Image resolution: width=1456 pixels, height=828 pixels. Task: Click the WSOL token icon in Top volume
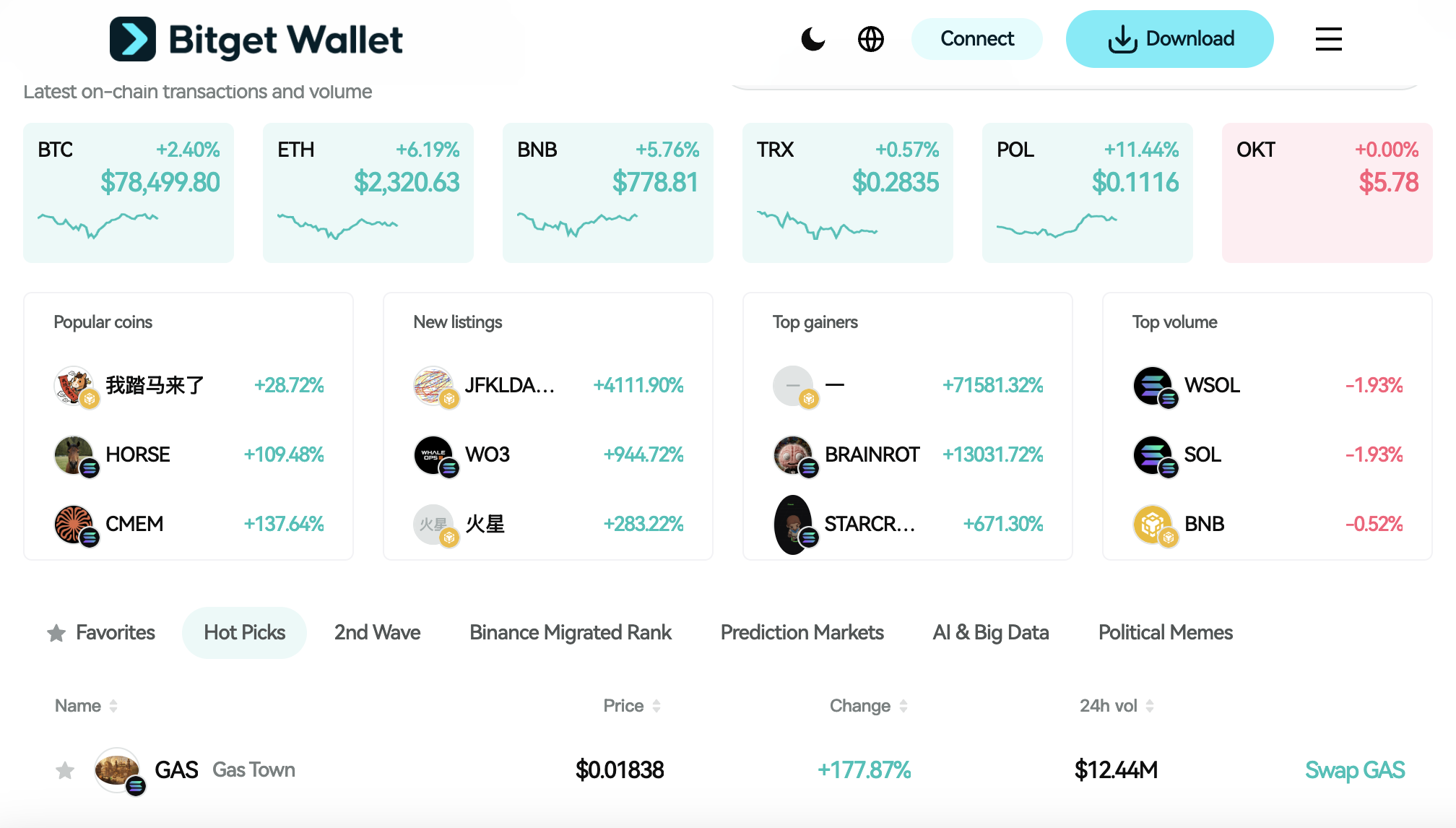[1153, 385]
